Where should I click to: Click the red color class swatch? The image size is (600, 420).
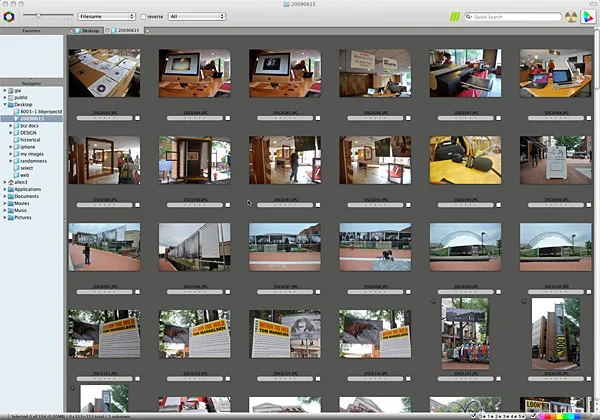pyautogui.click(x=547, y=417)
